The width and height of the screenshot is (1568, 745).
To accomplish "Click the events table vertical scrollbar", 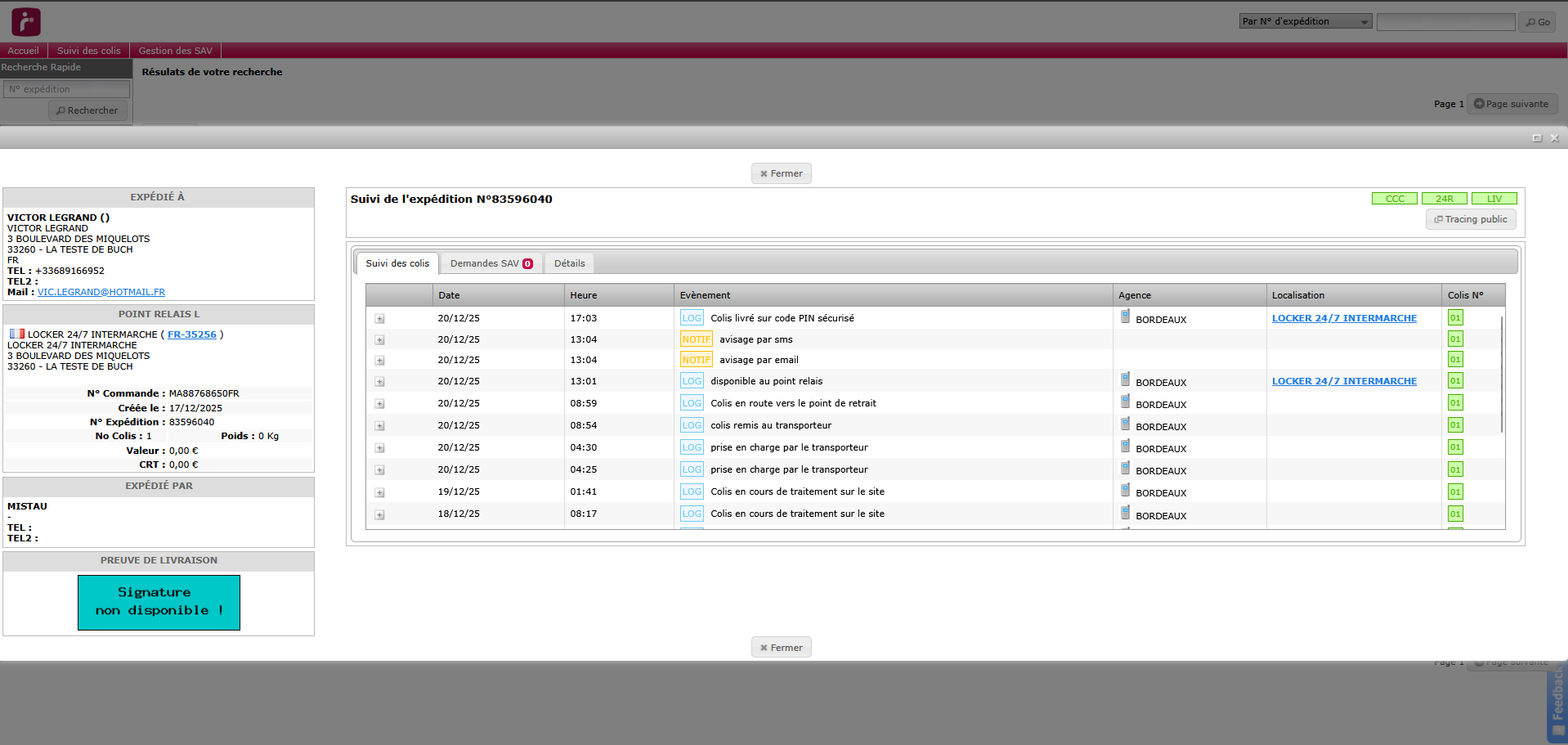I will tap(1501, 375).
